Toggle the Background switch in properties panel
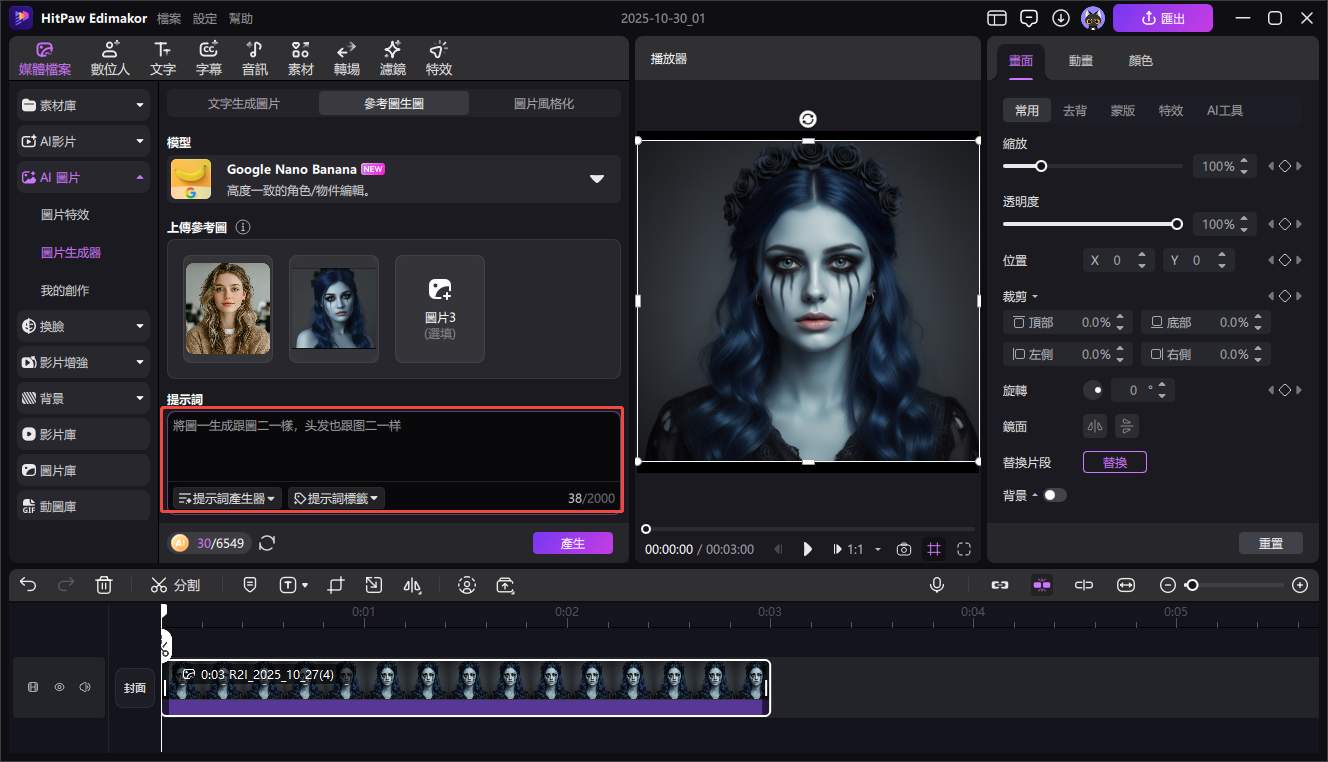This screenshot has height=762, width=1328. pyautogui.click(x=1054, y=495)
